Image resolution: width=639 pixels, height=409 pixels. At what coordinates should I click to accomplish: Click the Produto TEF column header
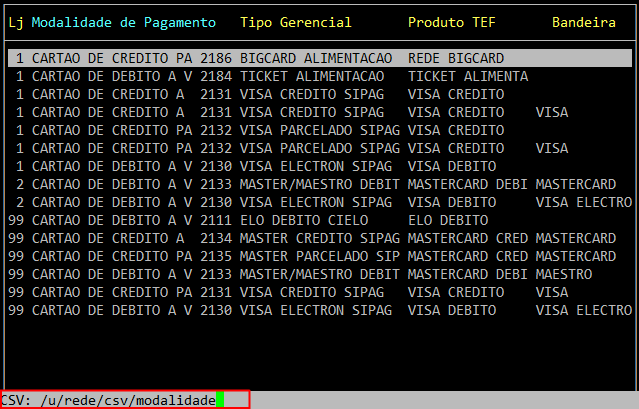point(451,22)
